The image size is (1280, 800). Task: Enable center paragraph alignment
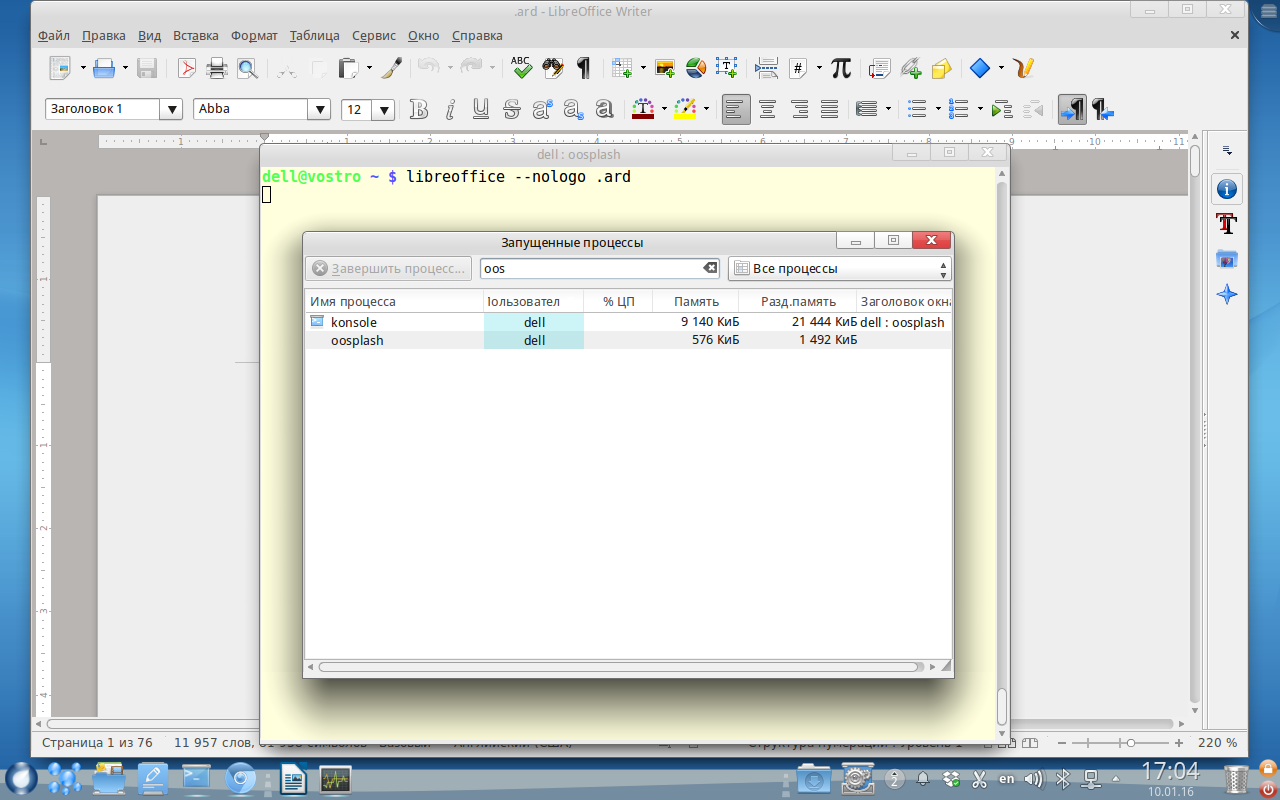pos(767,109)
